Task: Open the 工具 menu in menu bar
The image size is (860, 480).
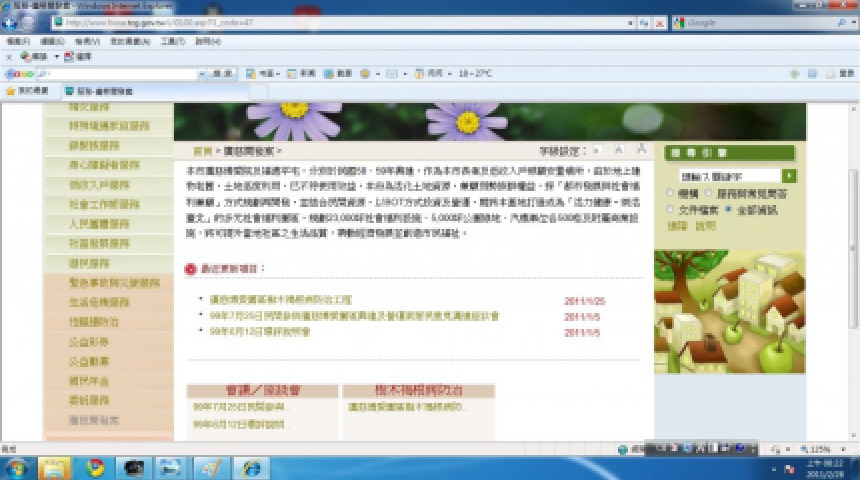Action: [x=172, y=41]
